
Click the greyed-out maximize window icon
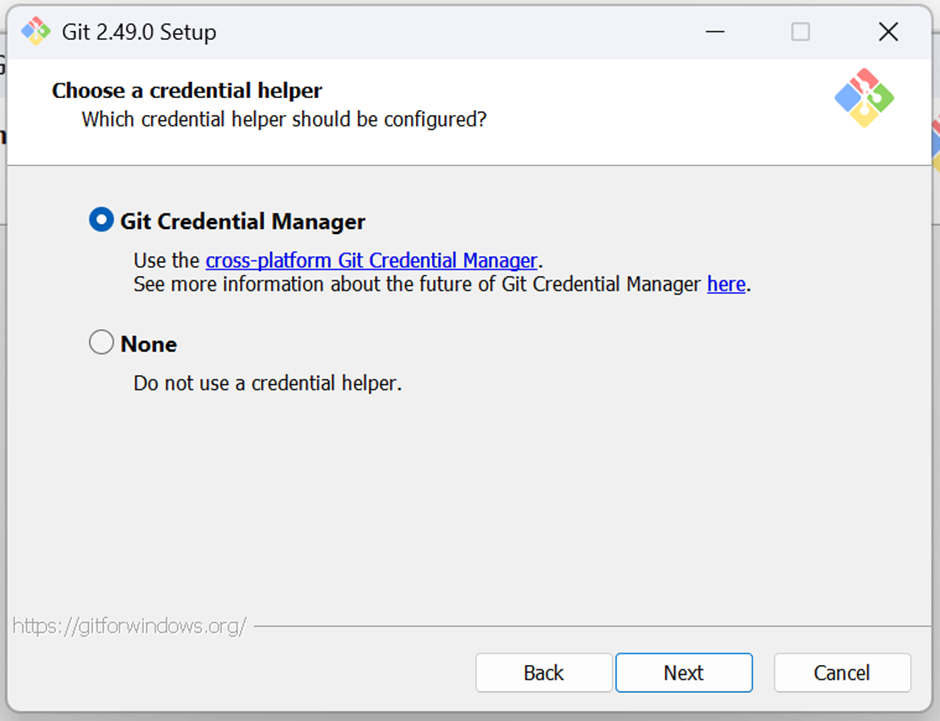pos(800,32)
